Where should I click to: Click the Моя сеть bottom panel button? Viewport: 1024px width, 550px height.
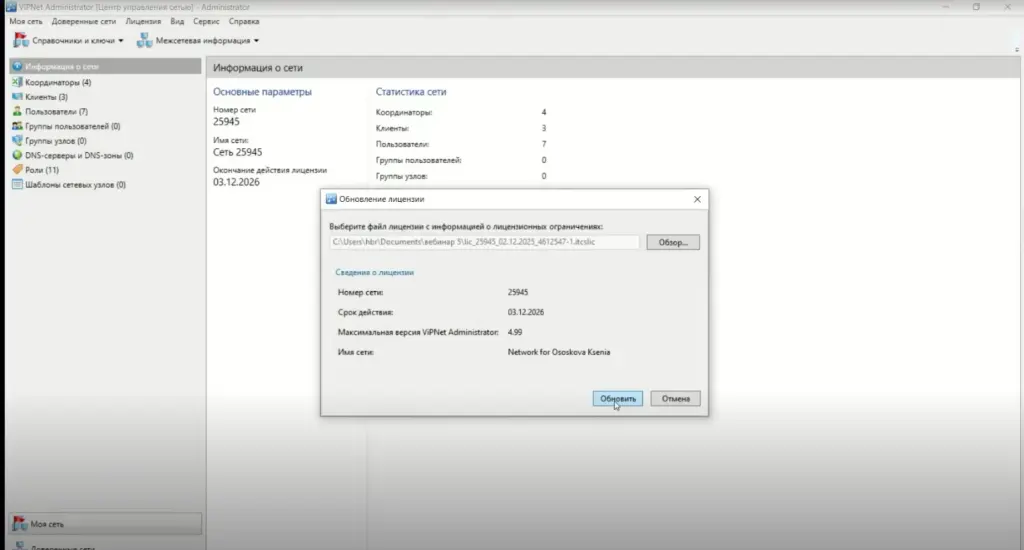click(105, 524)
